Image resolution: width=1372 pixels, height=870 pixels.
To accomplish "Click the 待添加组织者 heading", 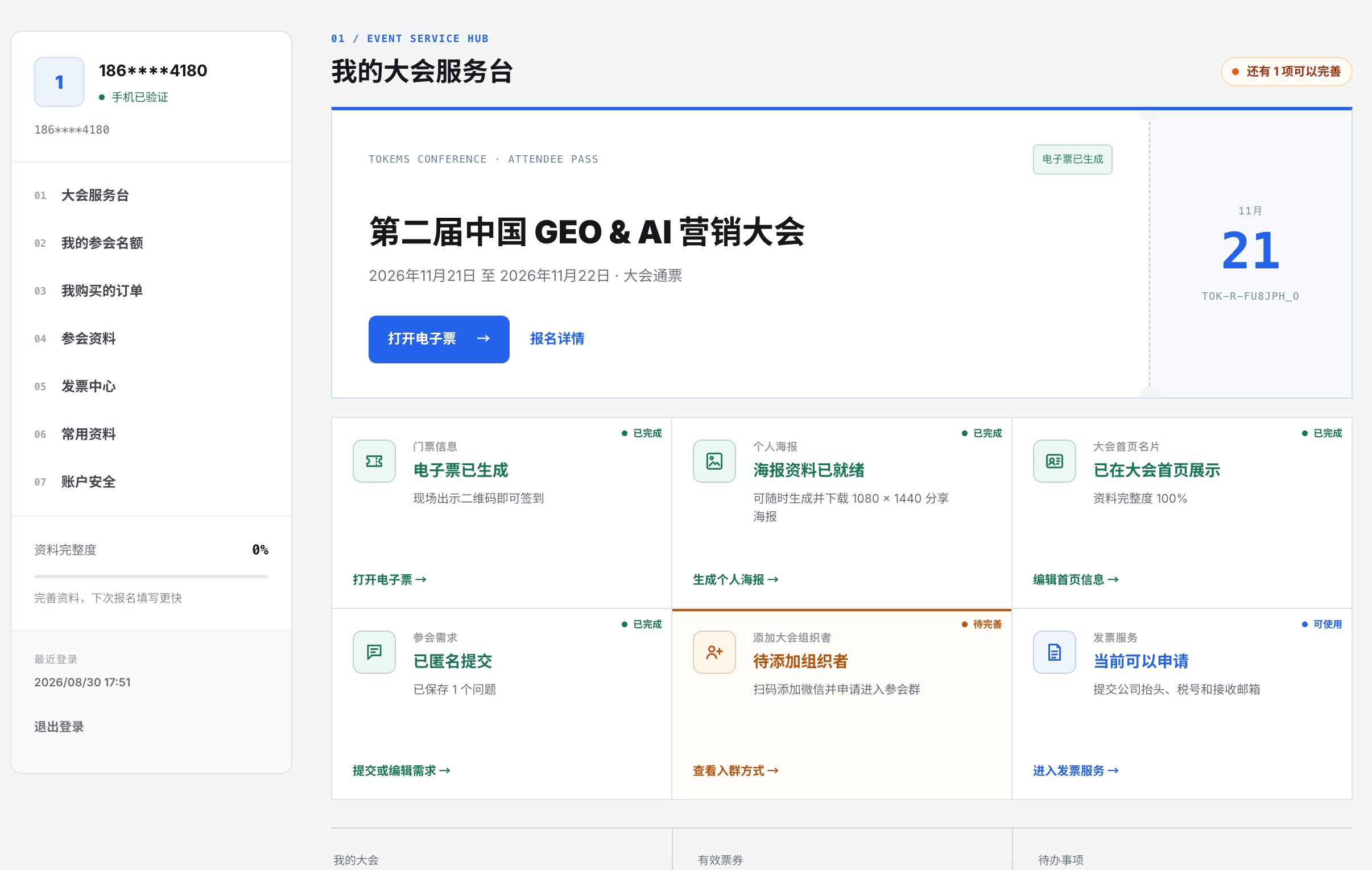I will click(800, 661).
